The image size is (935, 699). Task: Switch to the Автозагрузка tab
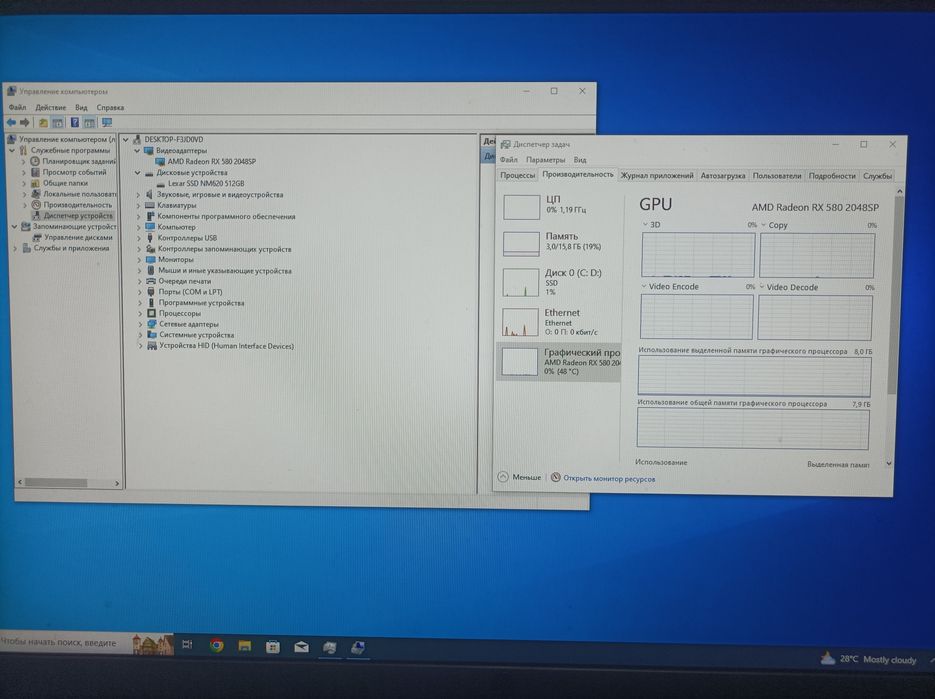click(x=723, y=175)
